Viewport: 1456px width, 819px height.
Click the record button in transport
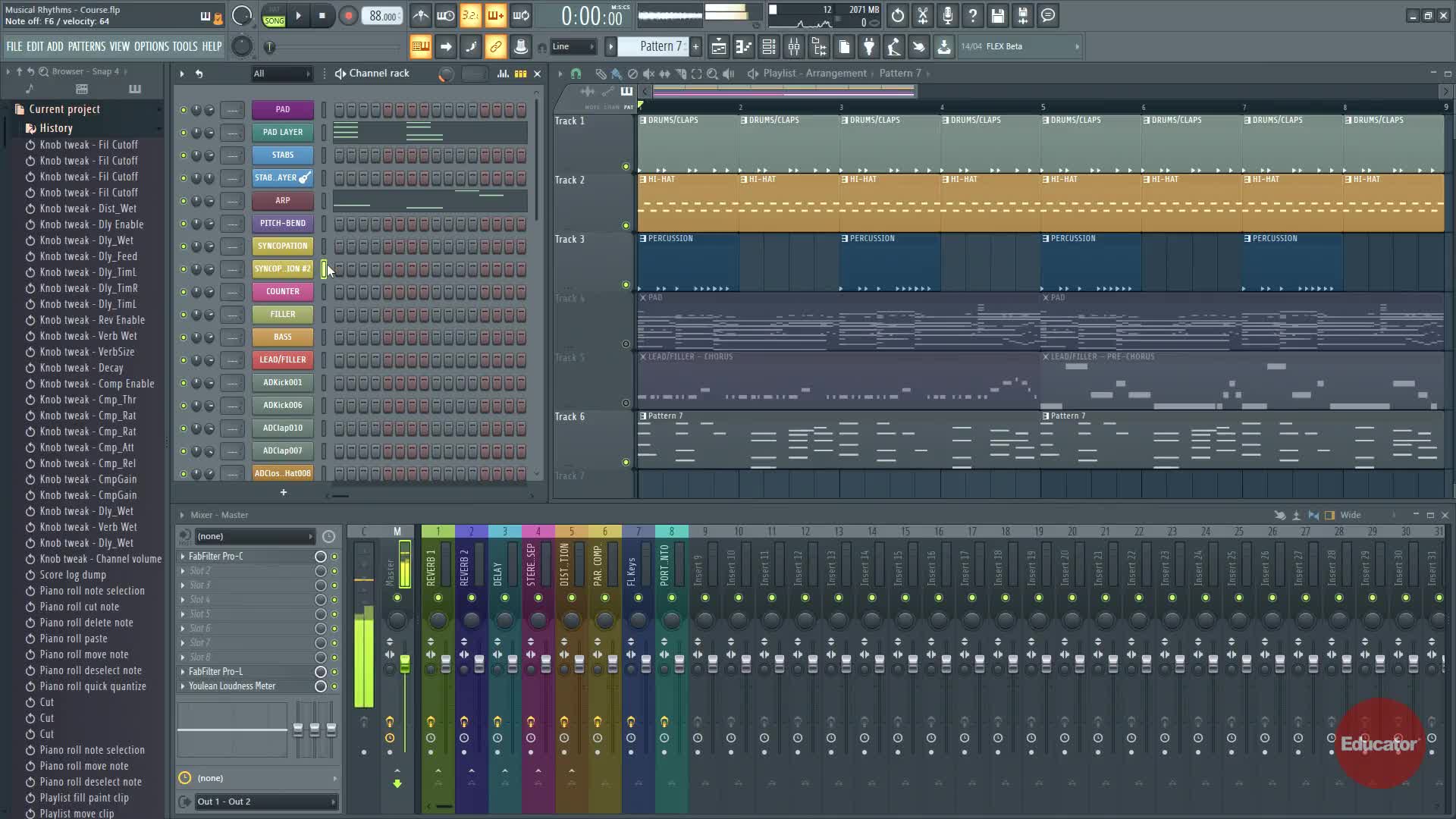coord(348,16)
